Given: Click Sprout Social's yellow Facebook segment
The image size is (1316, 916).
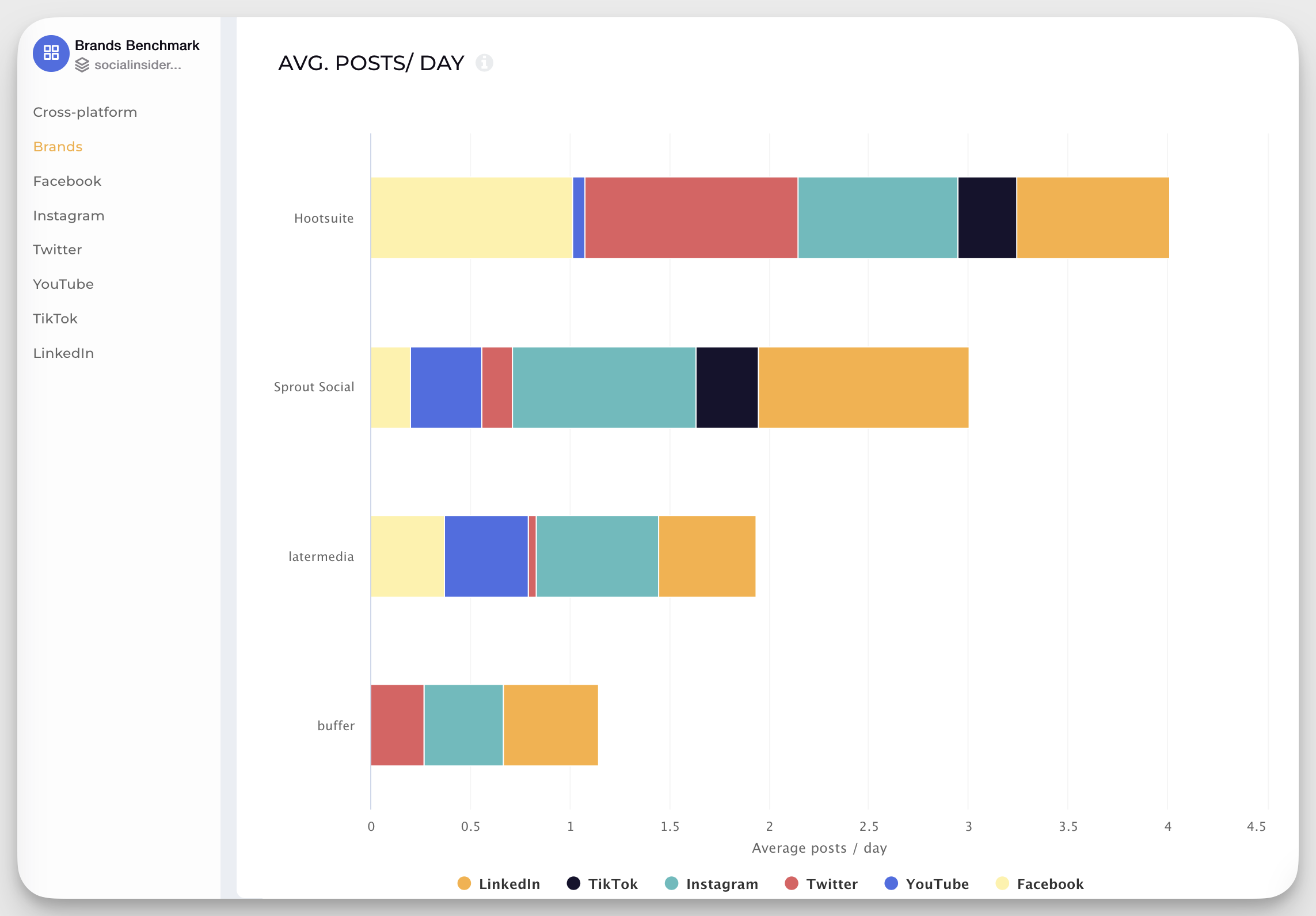Looking at the screenshot, I should tap(391, 388).
